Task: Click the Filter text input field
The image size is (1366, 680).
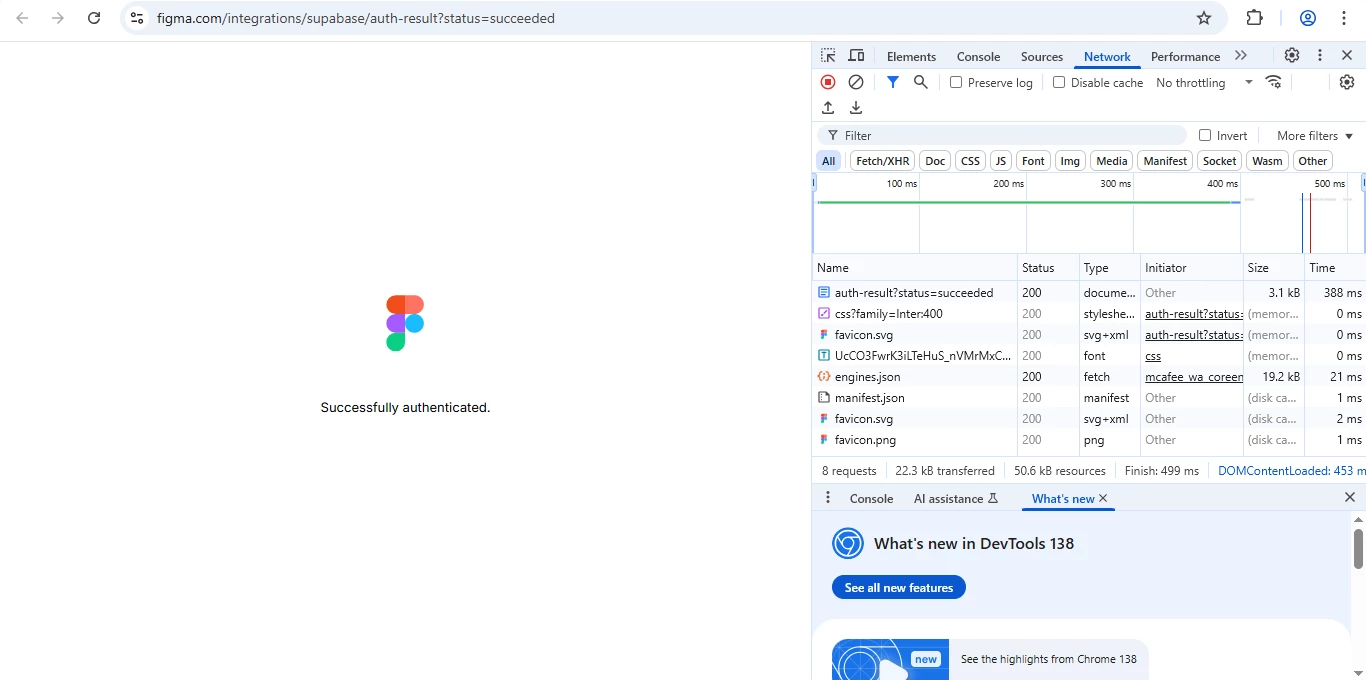Action: (x=1002, y=135)
